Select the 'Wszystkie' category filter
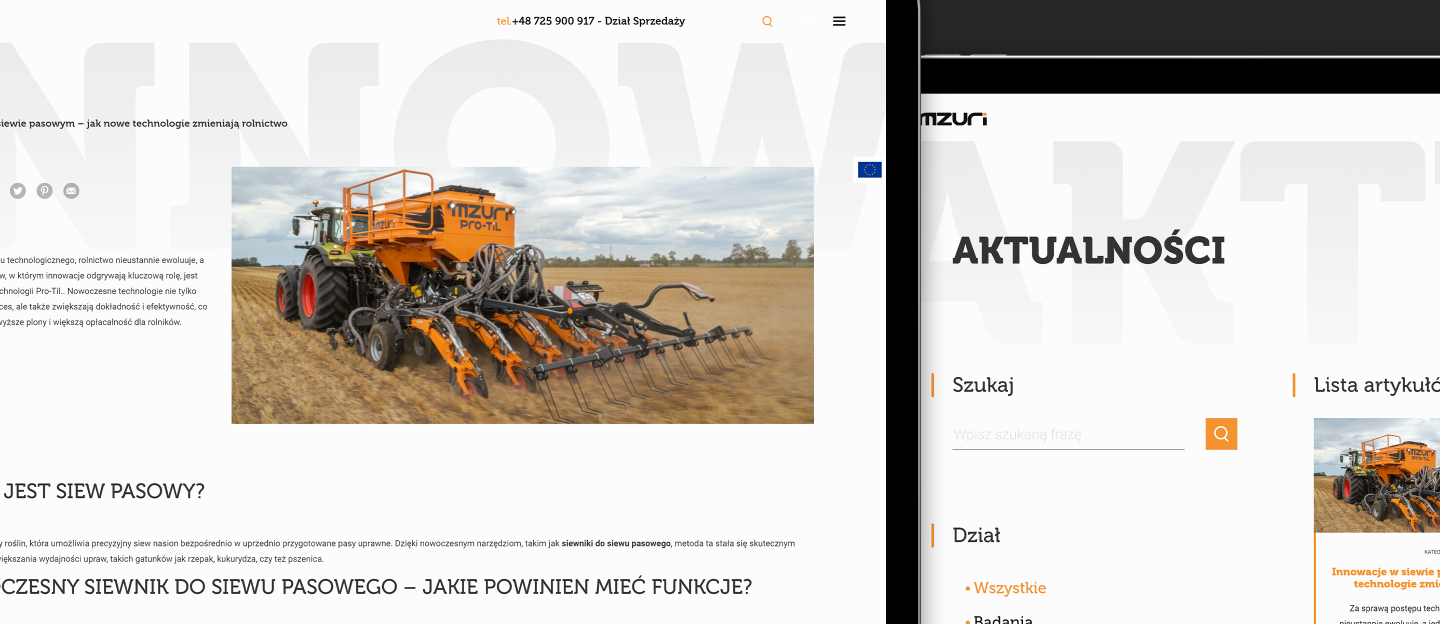Viewport: 1440px width, 624px height. click(x=1009, y=588)
